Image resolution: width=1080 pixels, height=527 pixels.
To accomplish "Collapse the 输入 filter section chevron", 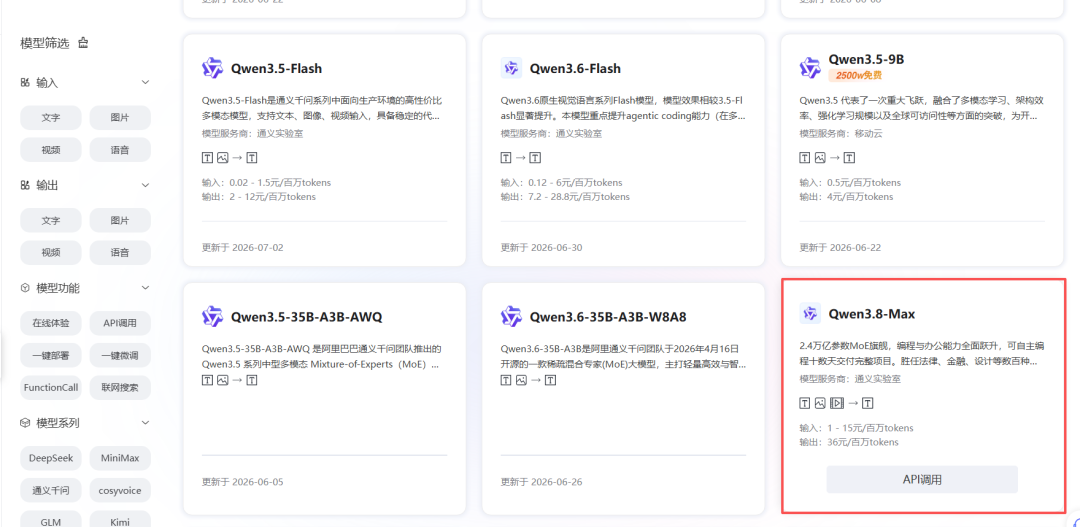I will 145,83.
